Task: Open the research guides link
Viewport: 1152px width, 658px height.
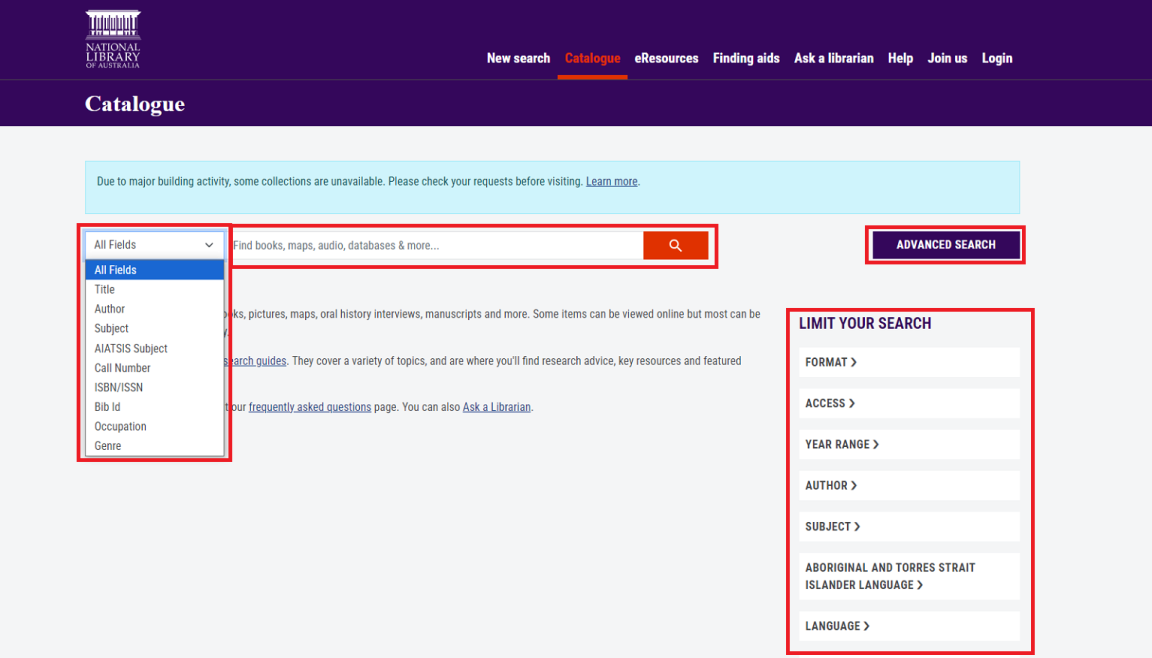Action: [x=256, y=361]
